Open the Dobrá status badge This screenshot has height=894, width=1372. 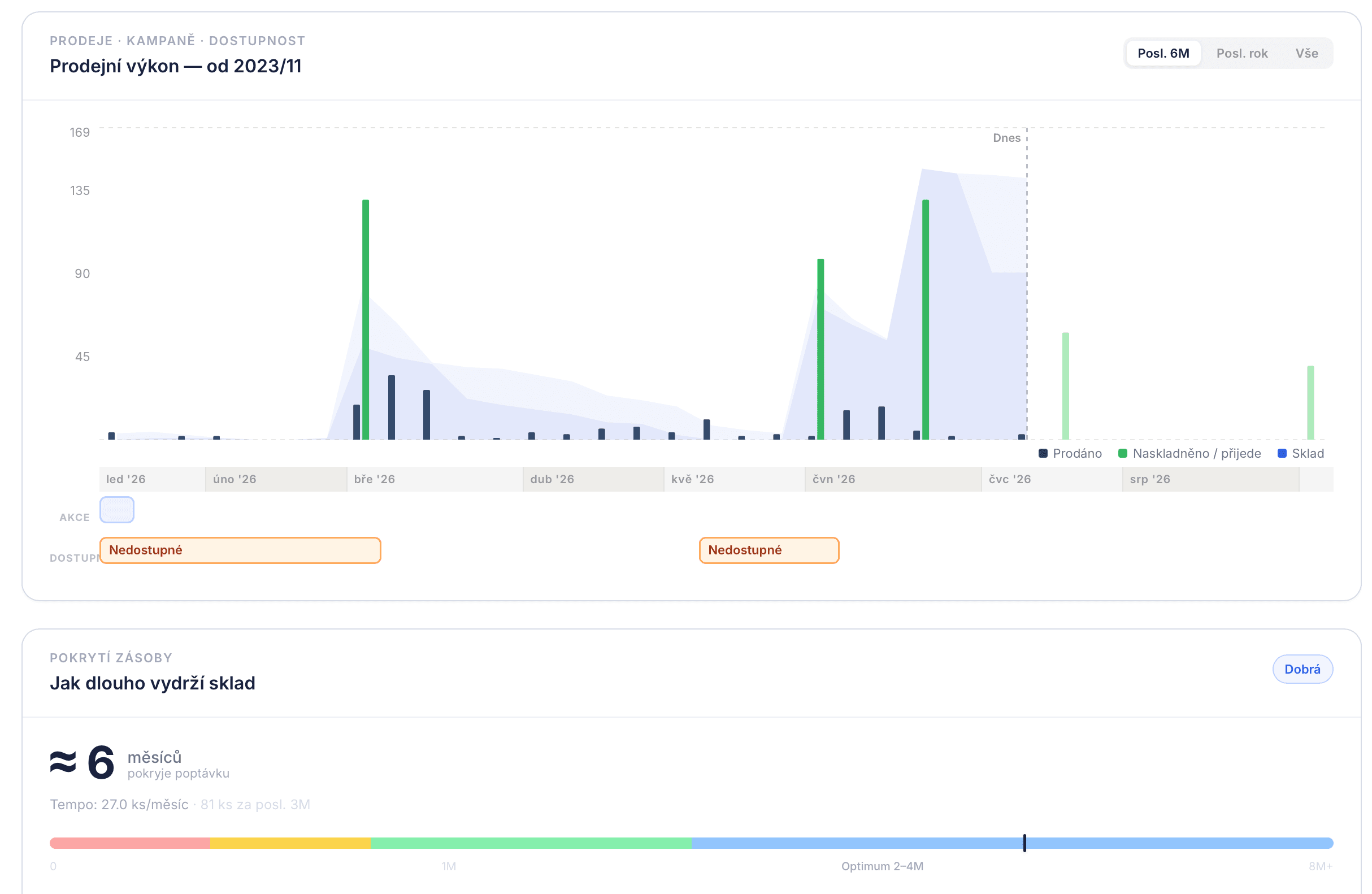click(x=1302, y=669)
